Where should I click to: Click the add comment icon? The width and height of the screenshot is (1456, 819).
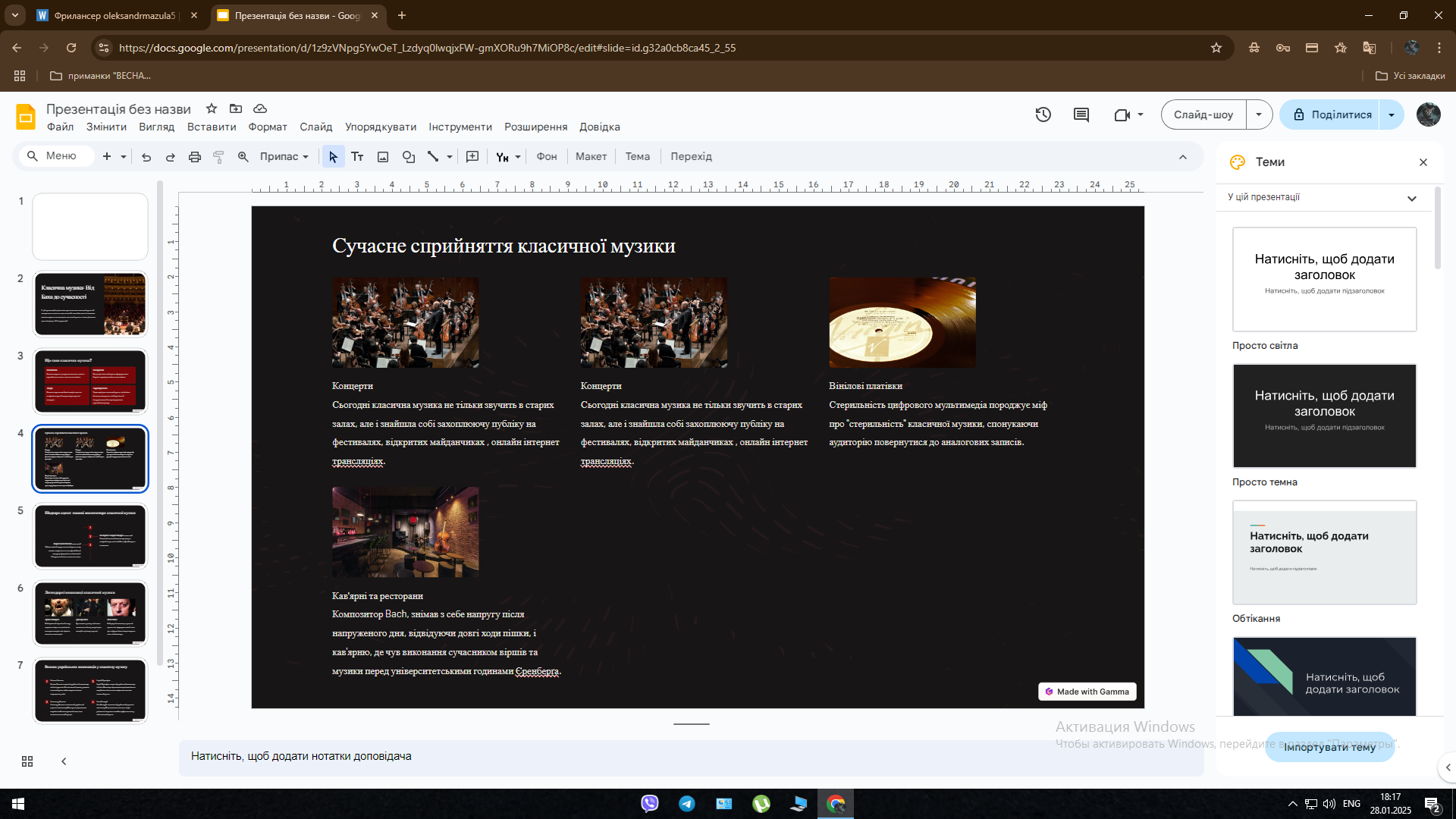(472, 157)
